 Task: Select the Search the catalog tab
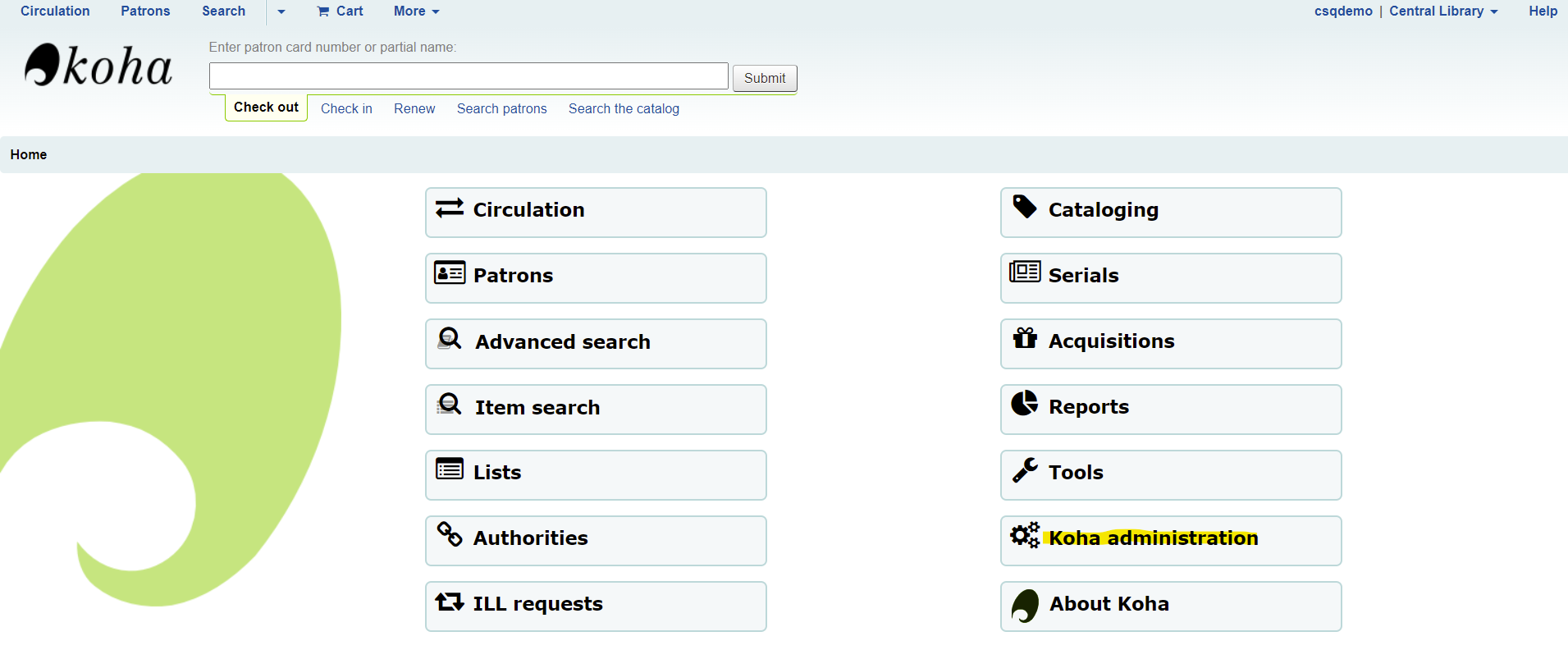point(624,108)
